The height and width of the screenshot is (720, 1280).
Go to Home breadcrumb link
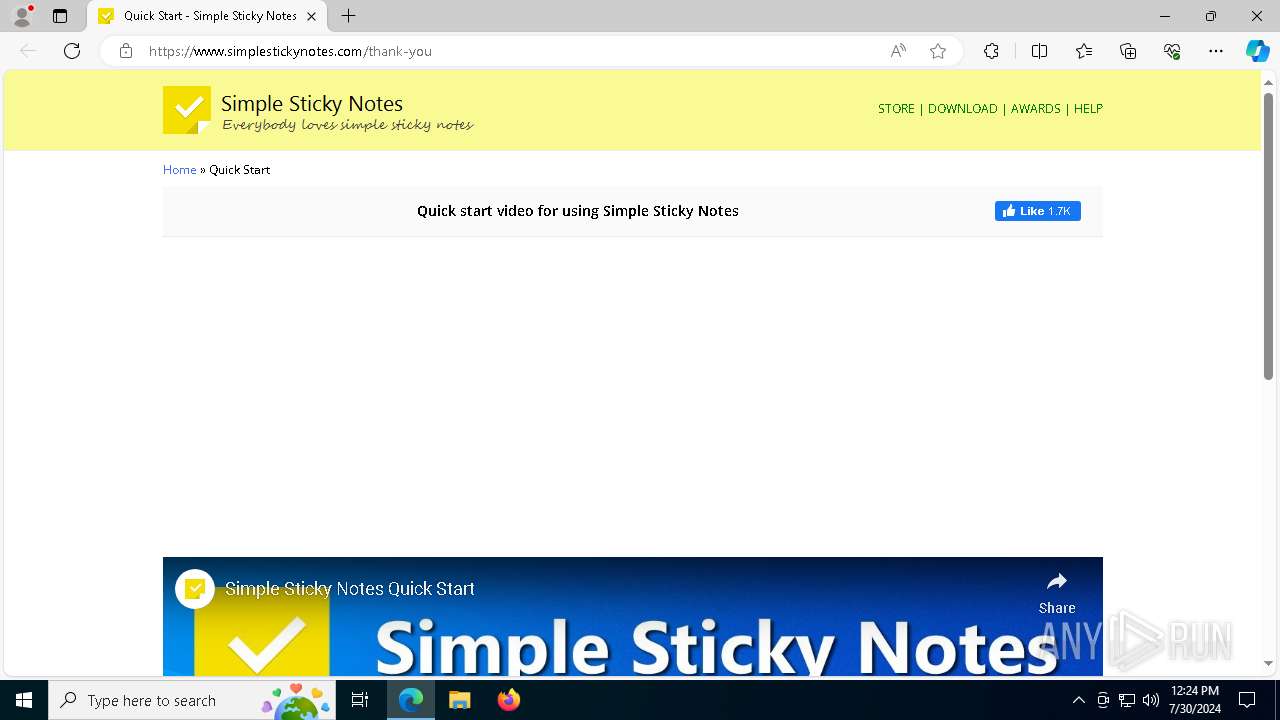tap(179, 170)
